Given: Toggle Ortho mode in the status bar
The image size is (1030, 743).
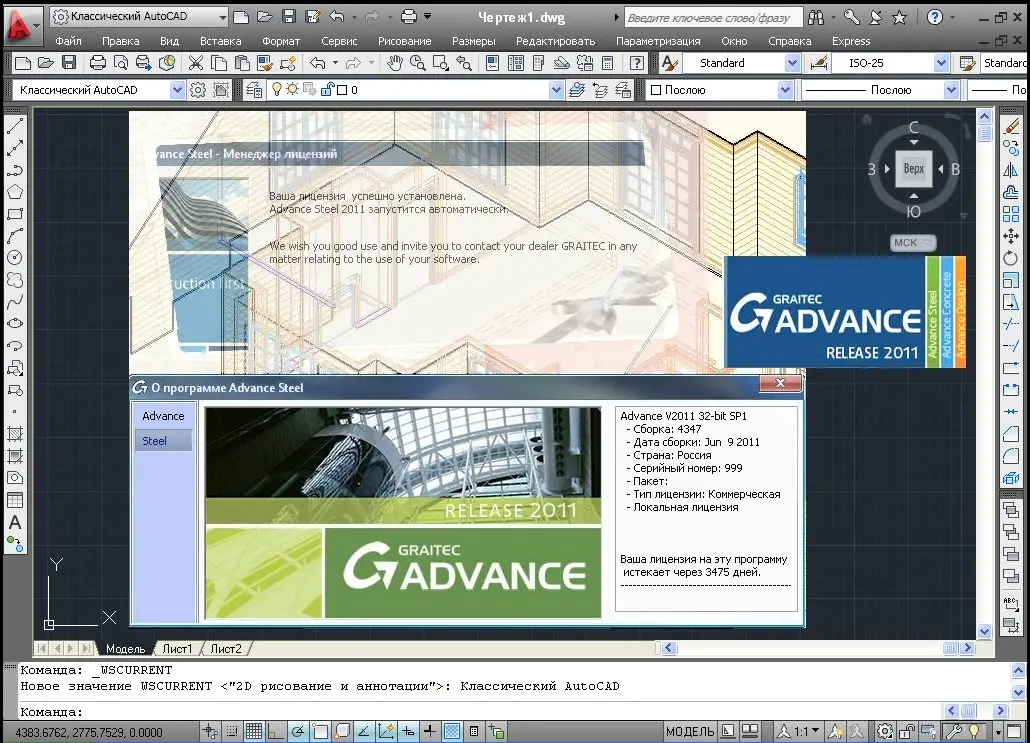Looking at the screenshot, I should [x=276, y=731].
